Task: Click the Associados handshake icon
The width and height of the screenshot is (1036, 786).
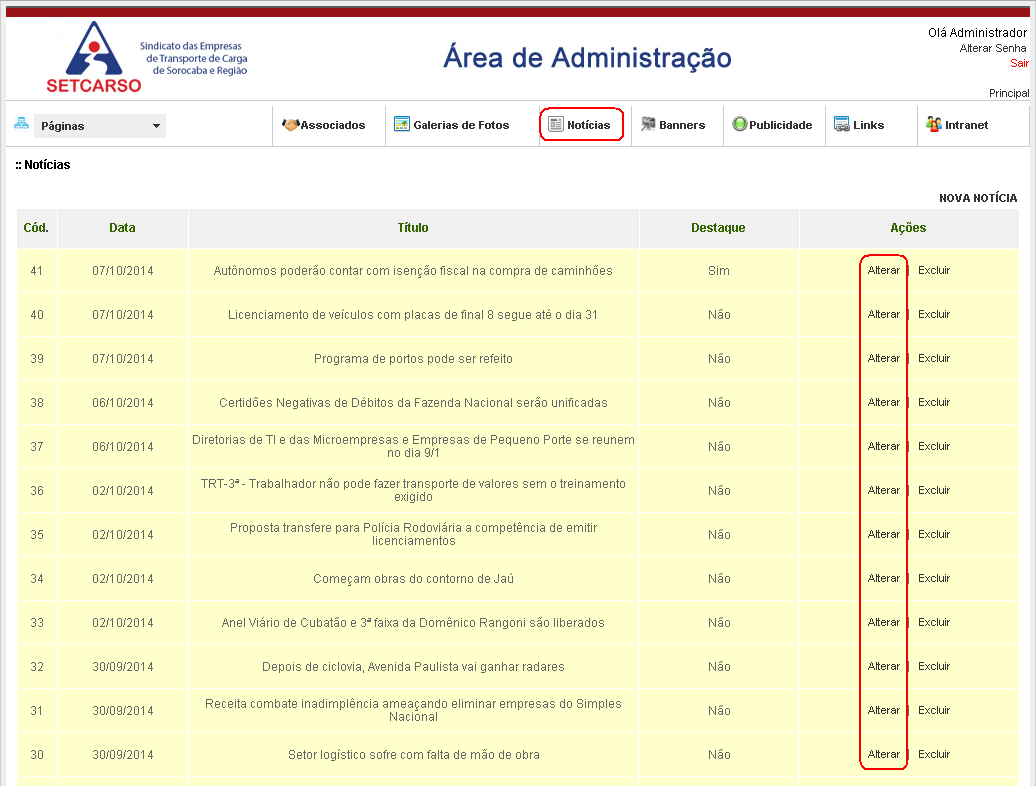Action: click(x=291, y=124)
